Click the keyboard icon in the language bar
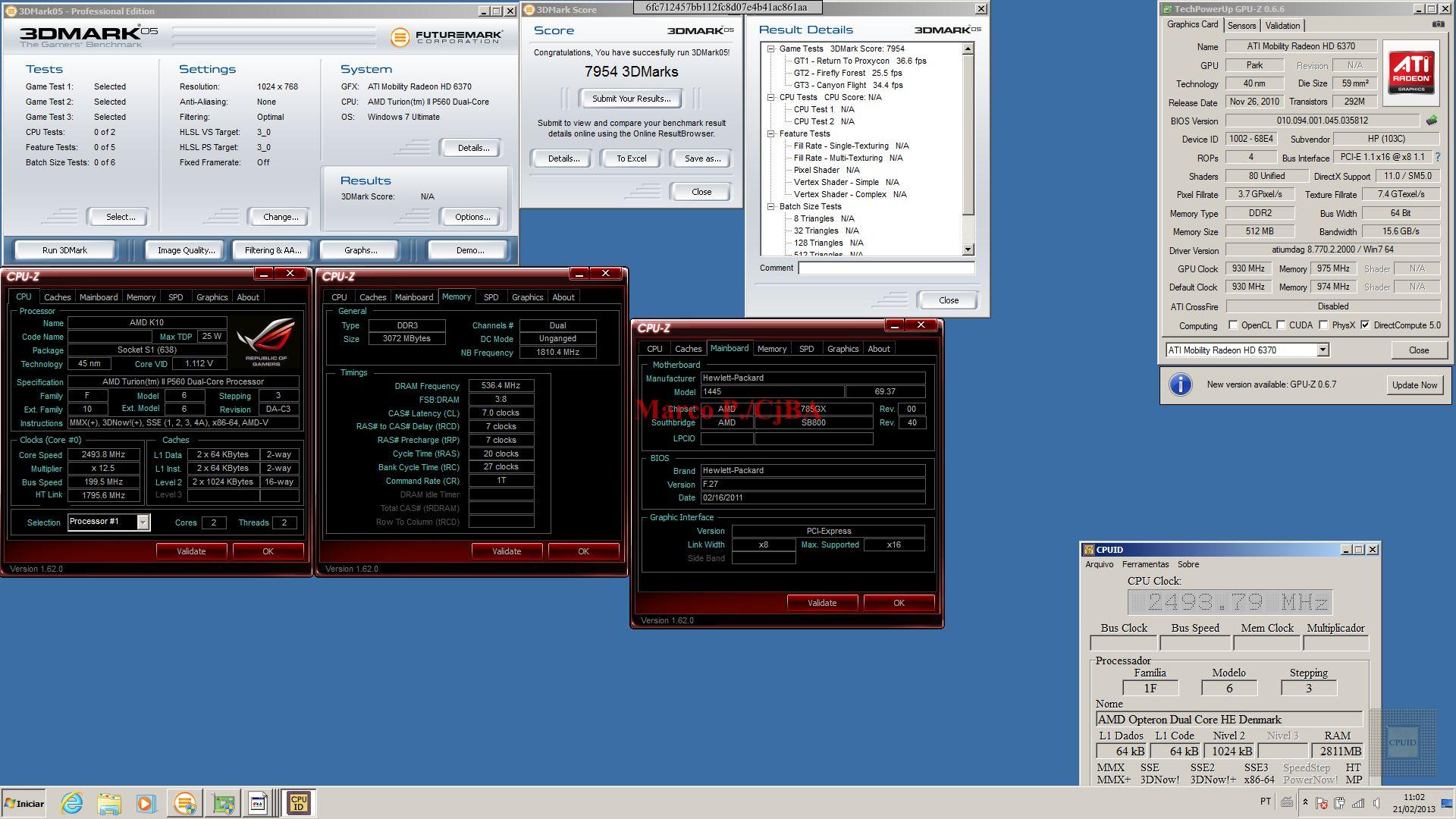The width and height of the screenshot is (1456, 819). (x=1287, y=802)
